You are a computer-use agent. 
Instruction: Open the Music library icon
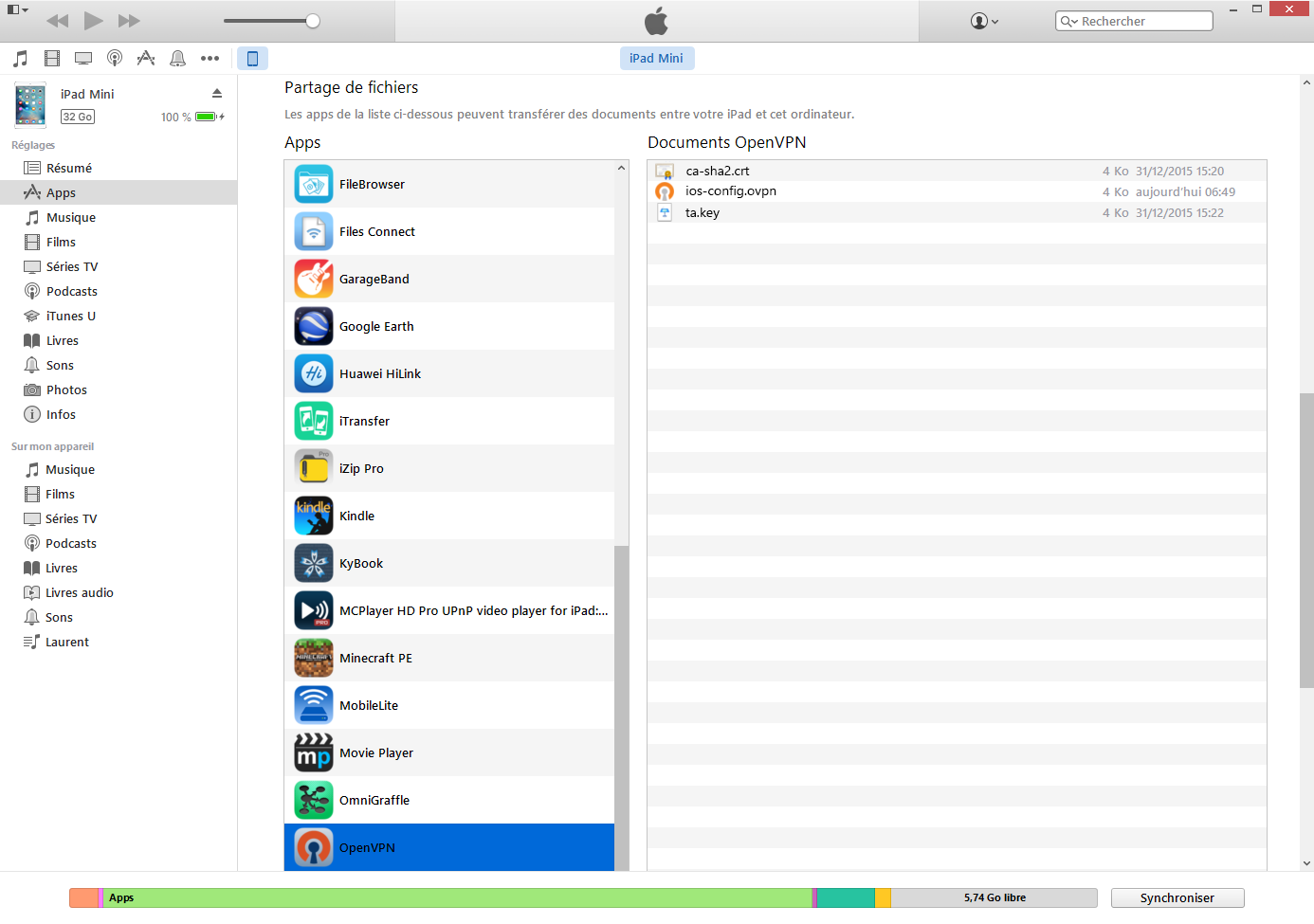tap(21, 59)
